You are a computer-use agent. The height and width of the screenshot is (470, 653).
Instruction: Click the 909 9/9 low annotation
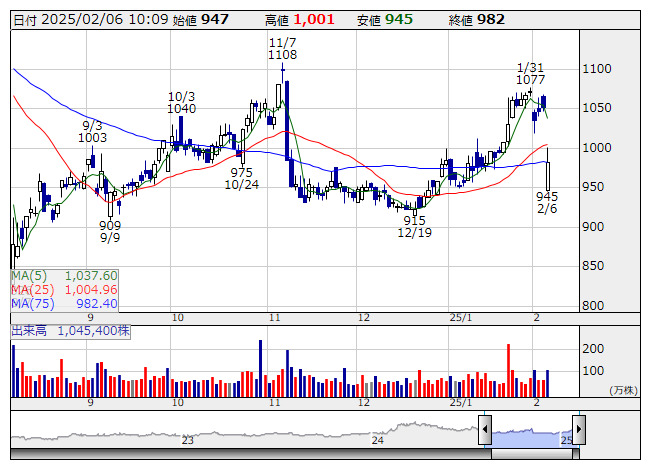click(110, 232)
